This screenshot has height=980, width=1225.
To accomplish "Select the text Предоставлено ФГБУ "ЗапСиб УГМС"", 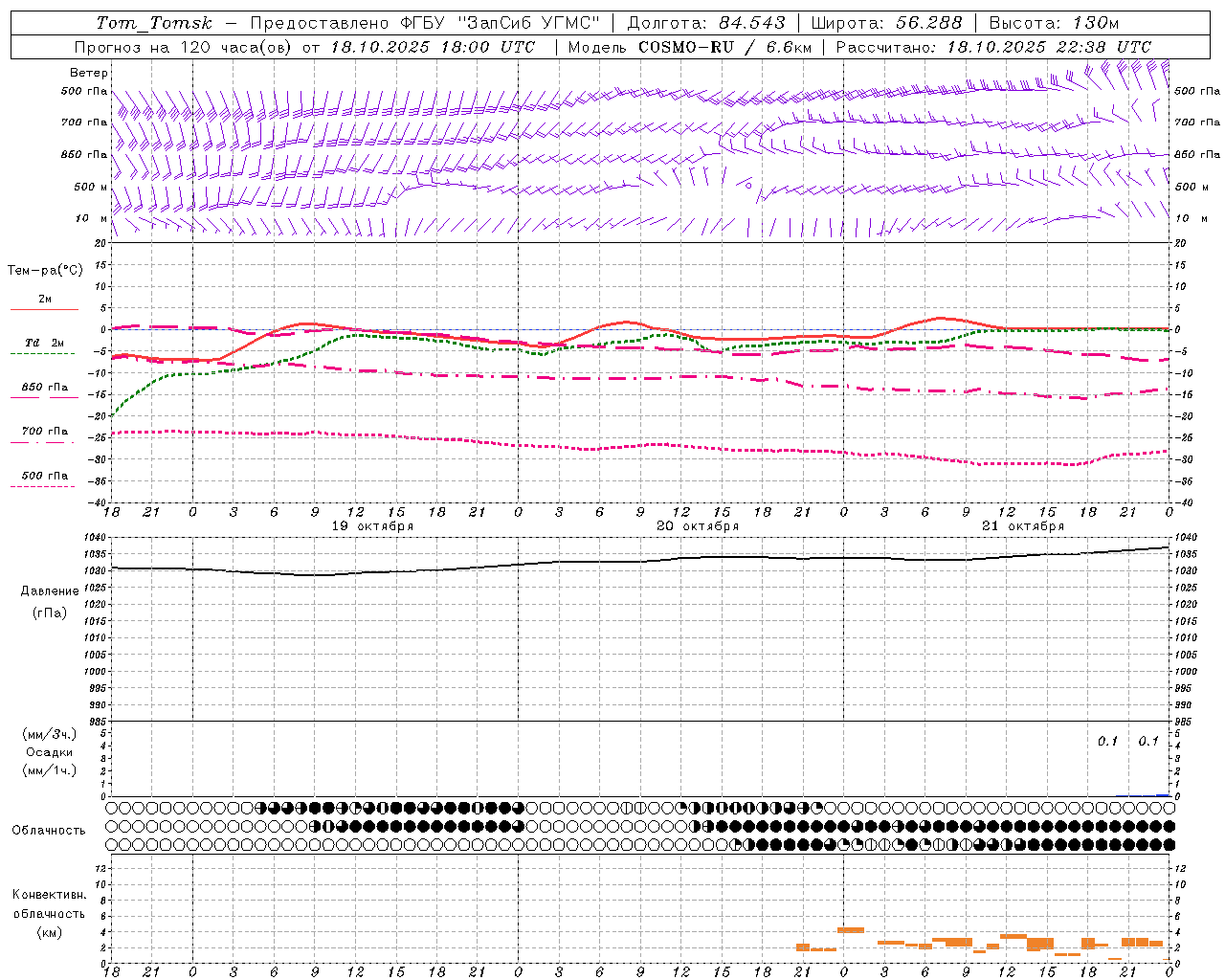I will (425, 23).
